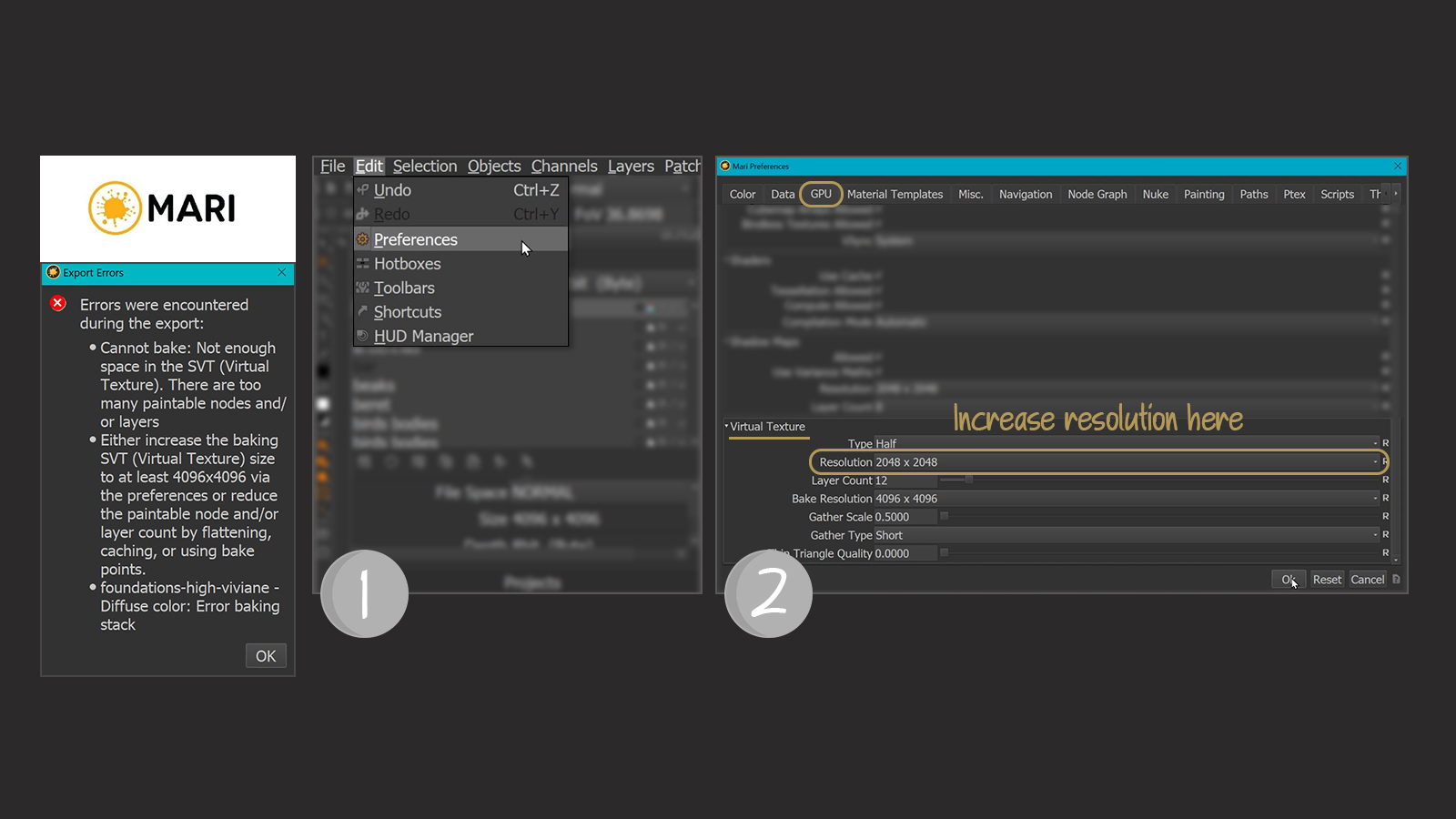Open the Bake Resolution 4096 x 4096 dropdown
The width and height of the screenshot is (1456, 819).
pyautogui.click(x=1127, y=498)
